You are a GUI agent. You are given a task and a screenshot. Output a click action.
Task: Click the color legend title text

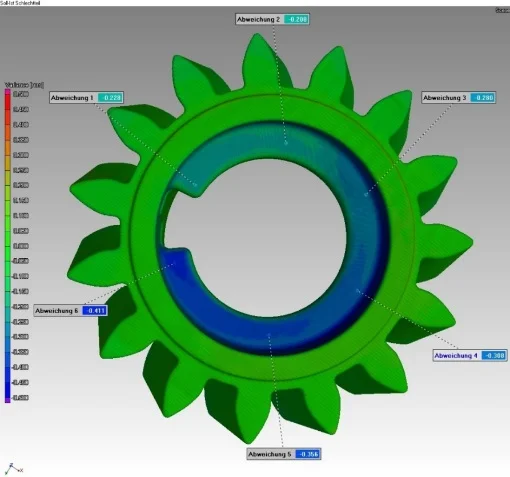24,85
